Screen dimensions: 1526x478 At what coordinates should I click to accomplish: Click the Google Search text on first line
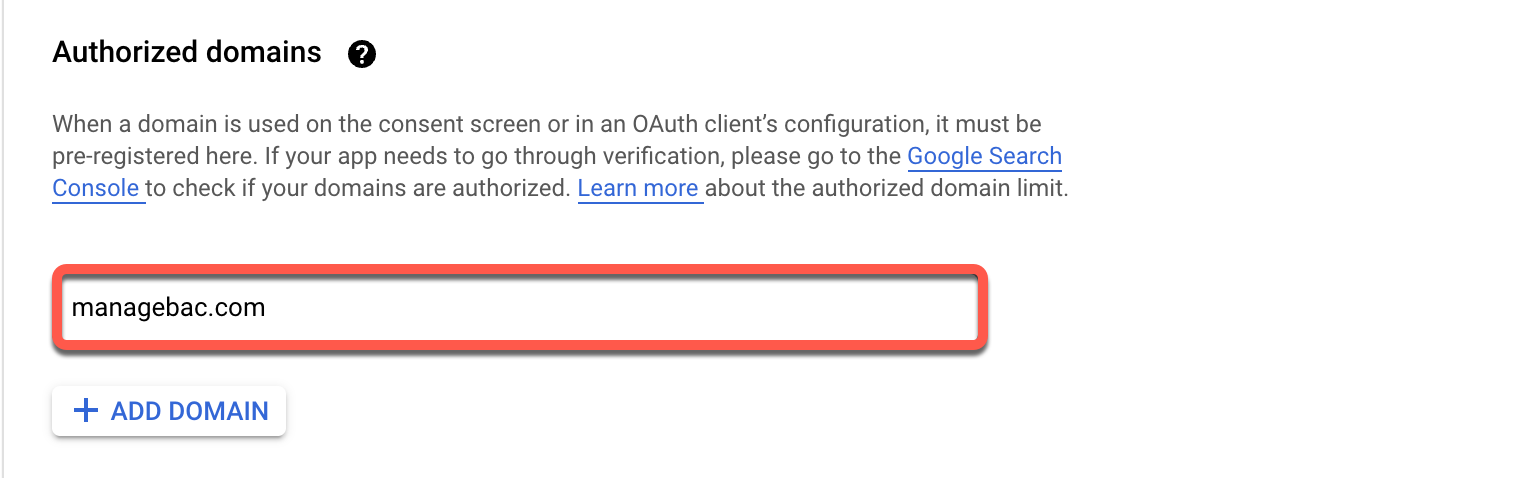pos(984,156)
